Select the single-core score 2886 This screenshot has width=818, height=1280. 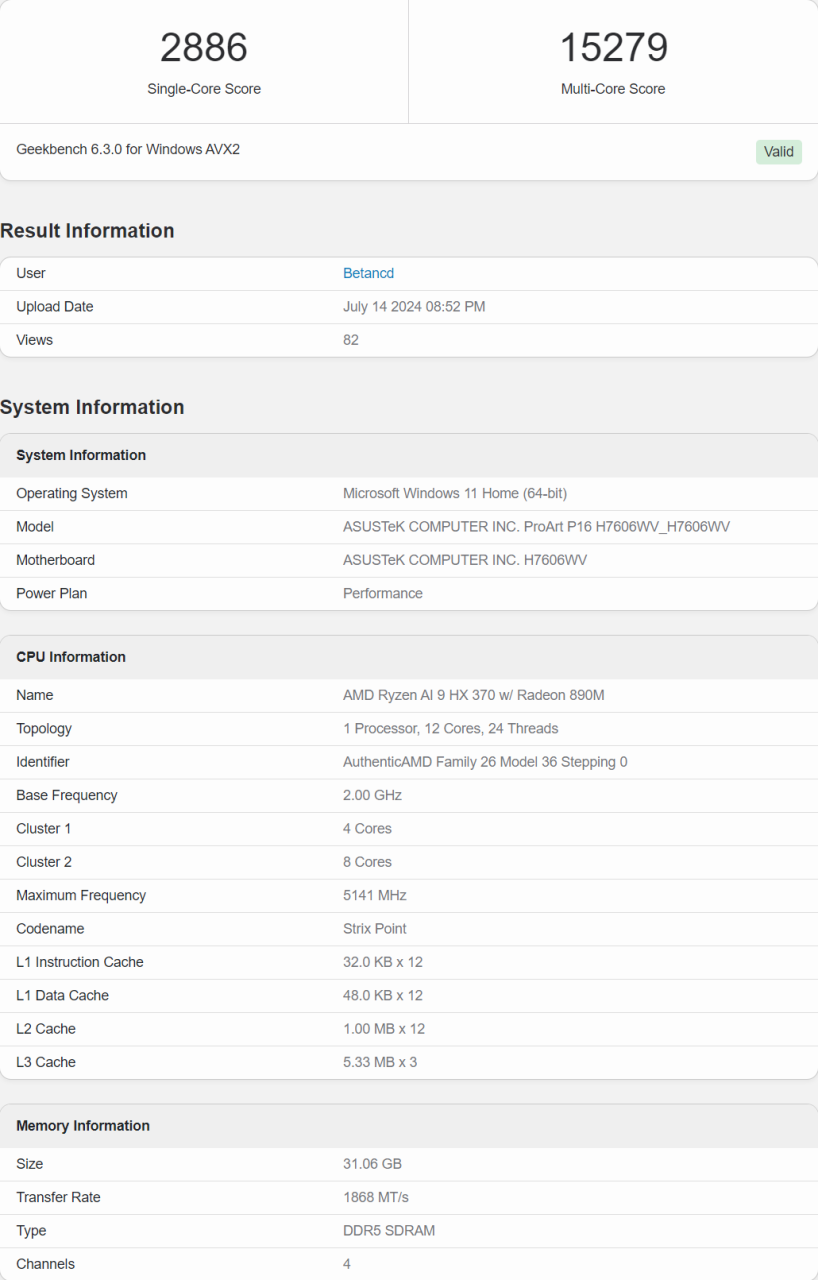(204, 48)
